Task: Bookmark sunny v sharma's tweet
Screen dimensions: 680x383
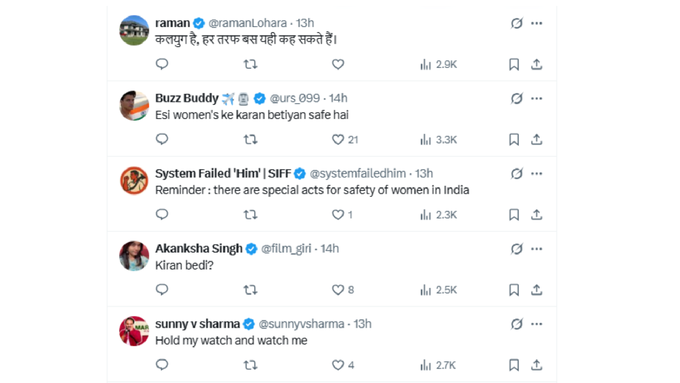Action: click(x=514, y=365)
